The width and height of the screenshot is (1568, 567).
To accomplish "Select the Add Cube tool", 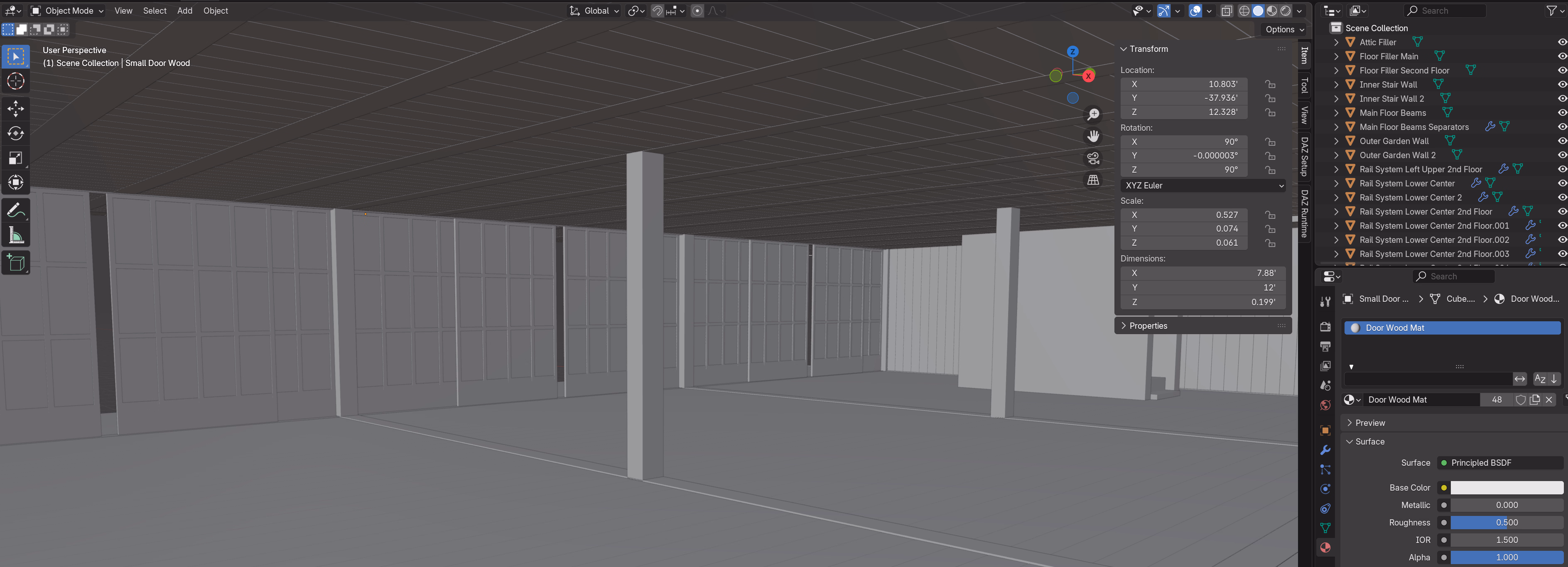I will 16,263.
